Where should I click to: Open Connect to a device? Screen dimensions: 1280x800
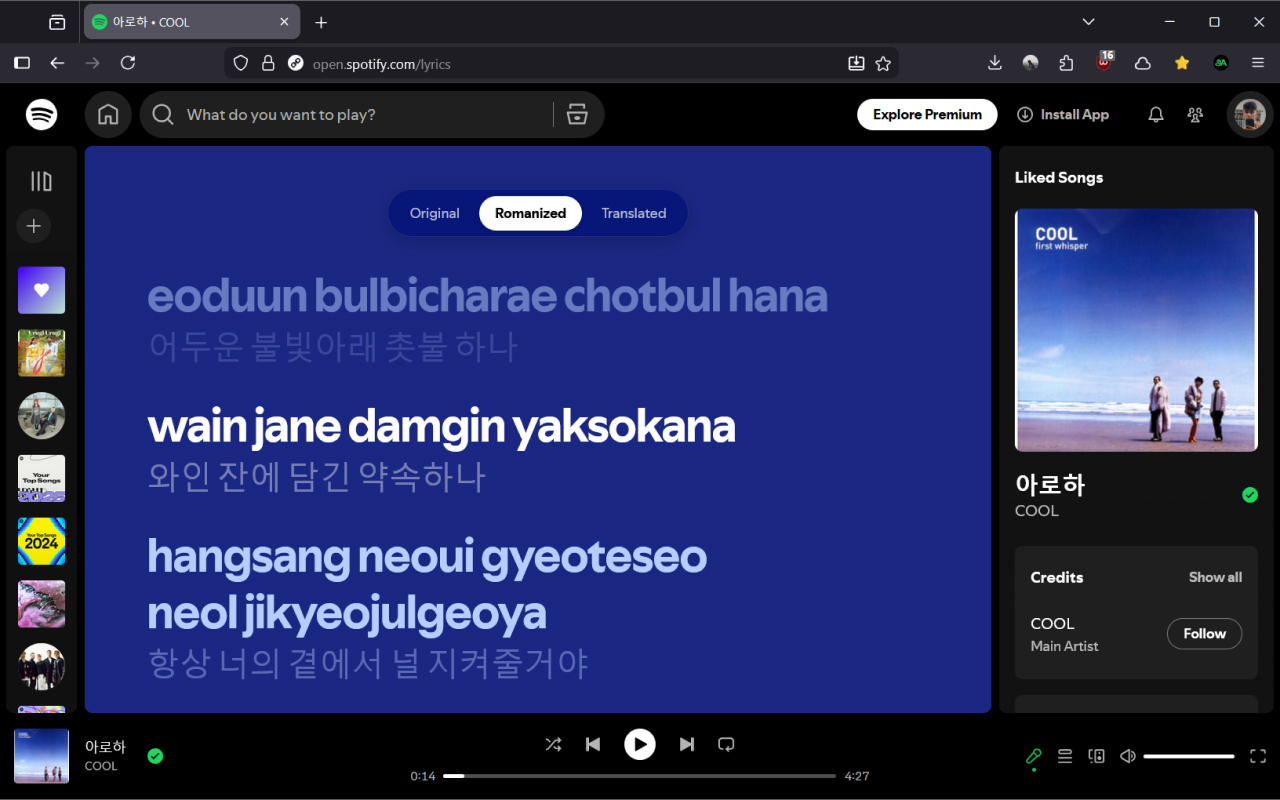coord(1097,757)
